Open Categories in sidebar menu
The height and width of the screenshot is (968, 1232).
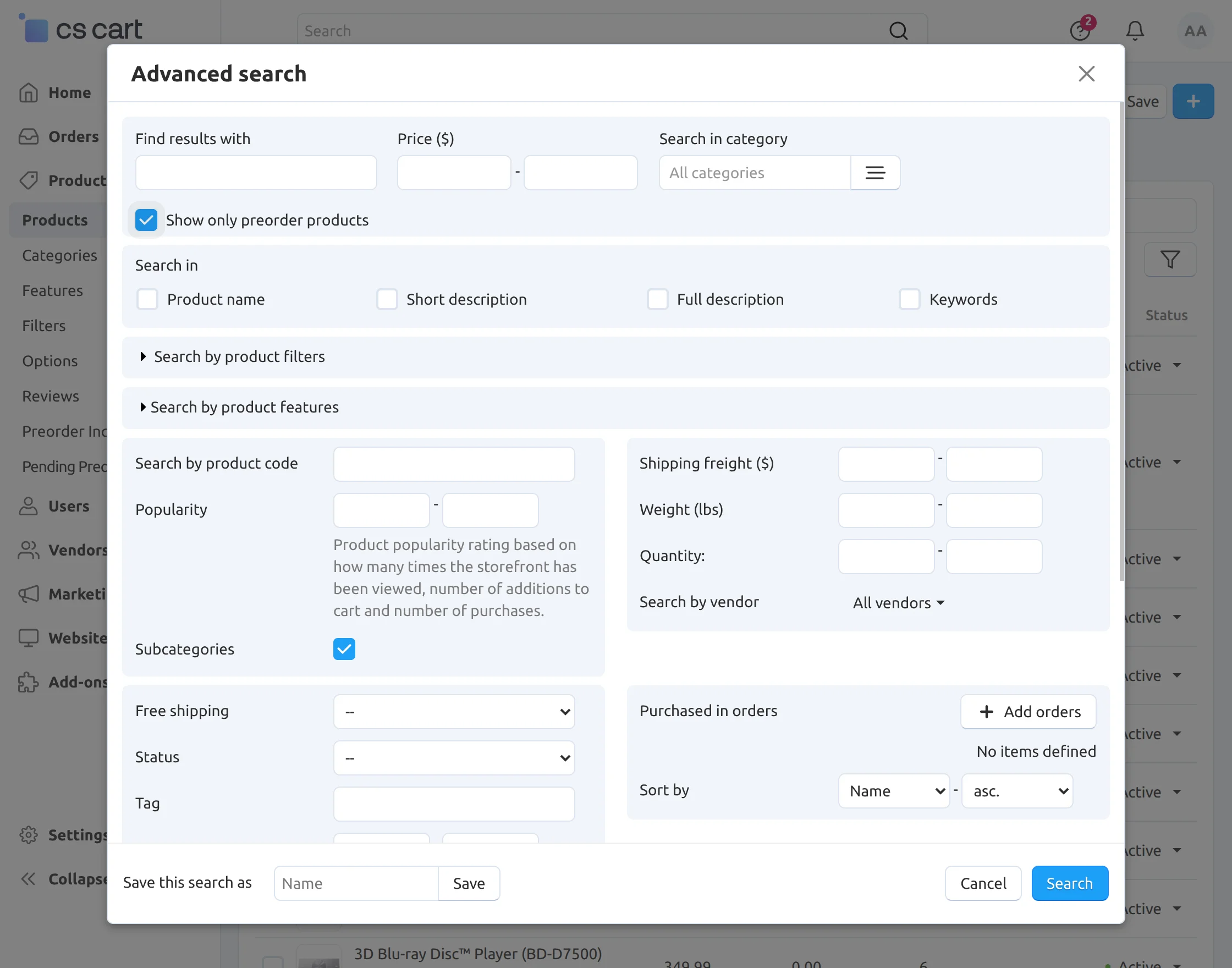tap(59, 256)
